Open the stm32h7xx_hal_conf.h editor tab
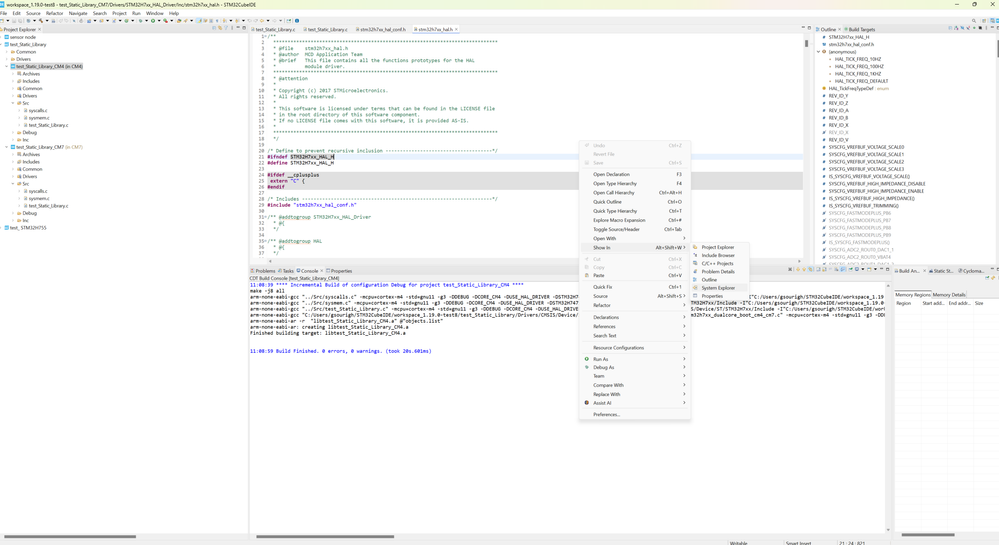This screenshot has width=999, height=545. [x=382, y=30]
